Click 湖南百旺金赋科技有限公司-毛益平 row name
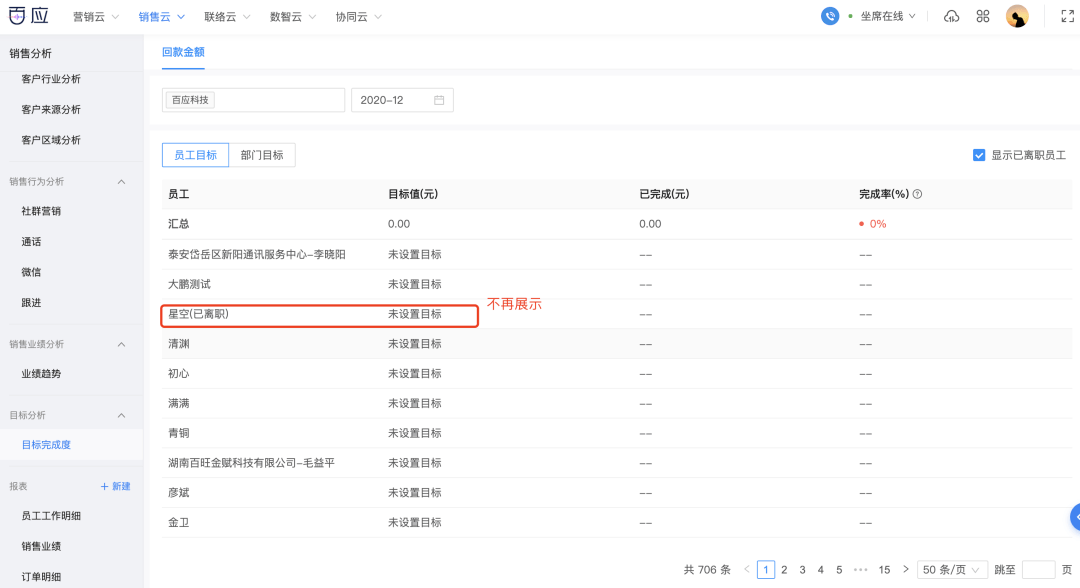1080x588 pixels. point(251,463)
